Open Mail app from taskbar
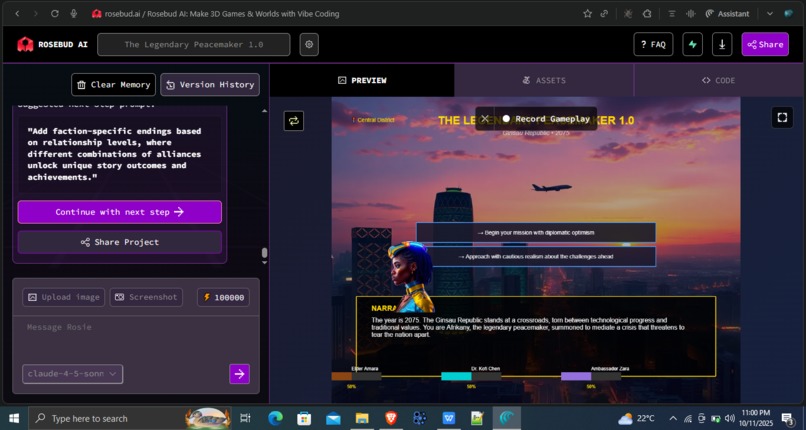Screen dimensions: 806x430 [x=334, y=418]
